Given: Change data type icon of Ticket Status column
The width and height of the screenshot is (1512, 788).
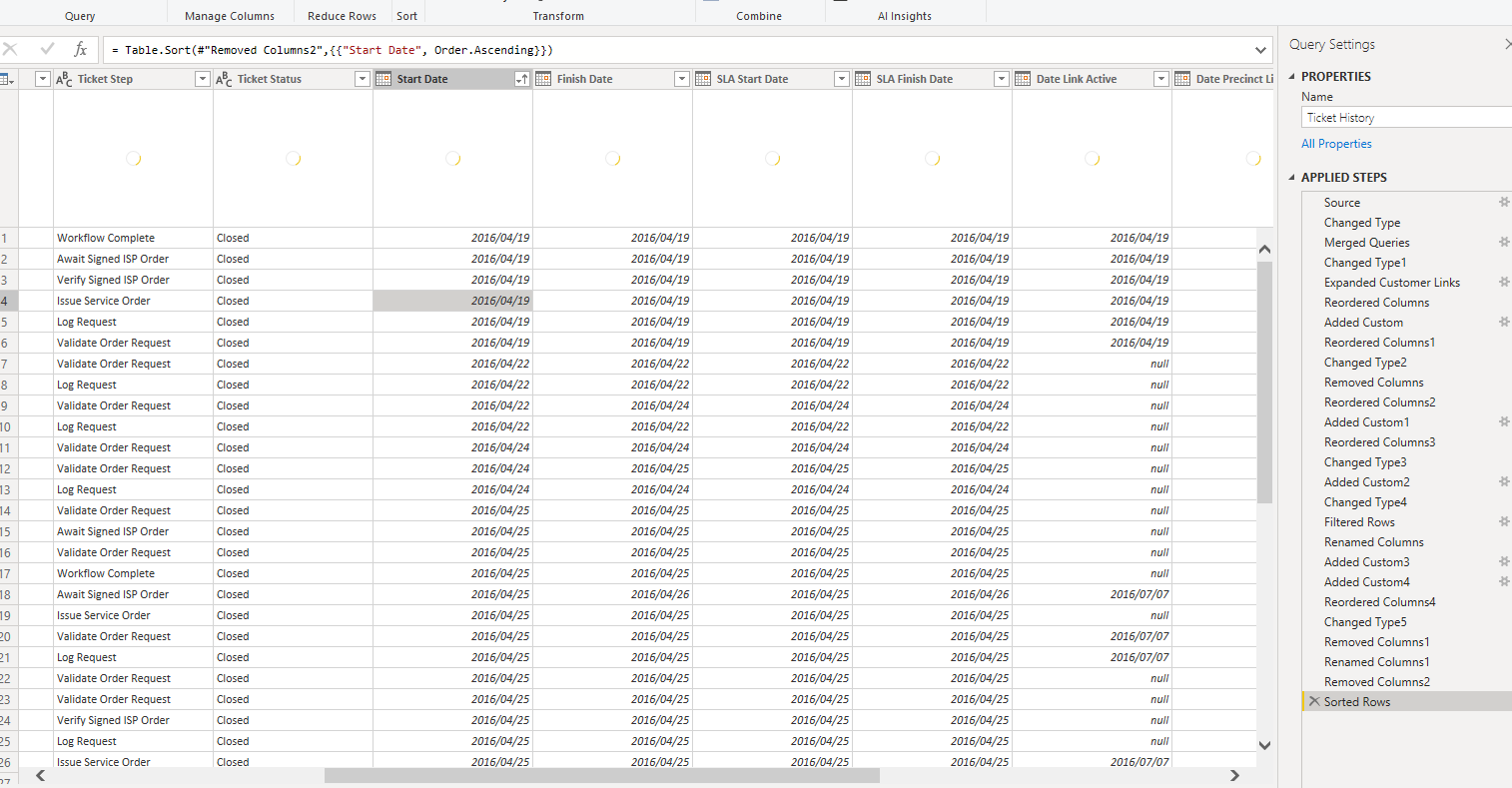Looking at the screenshot, I should coord(224,79).
